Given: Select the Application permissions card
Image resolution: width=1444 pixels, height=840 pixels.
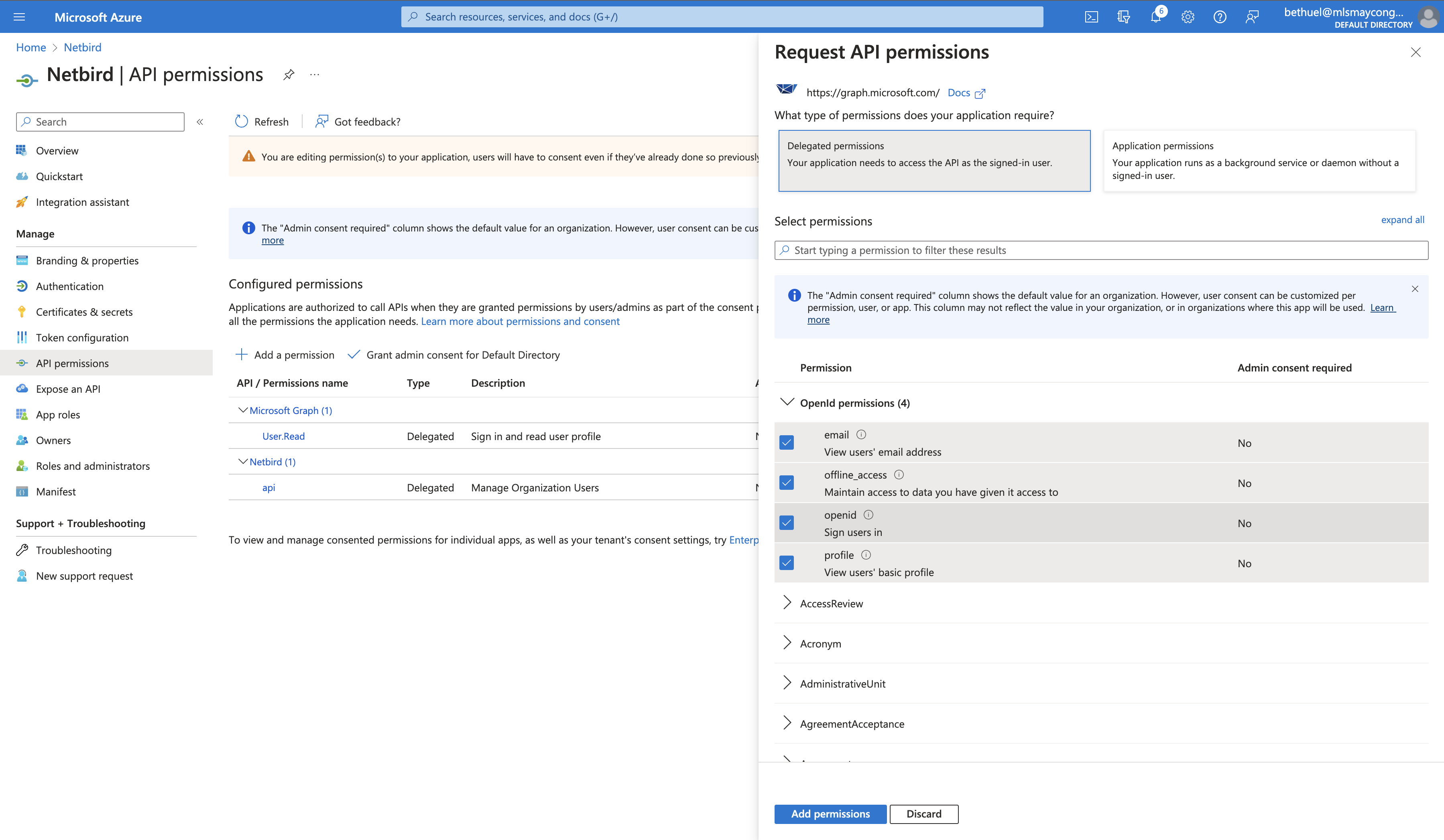Looking at the screenshot, I should tap(1259, 161).
